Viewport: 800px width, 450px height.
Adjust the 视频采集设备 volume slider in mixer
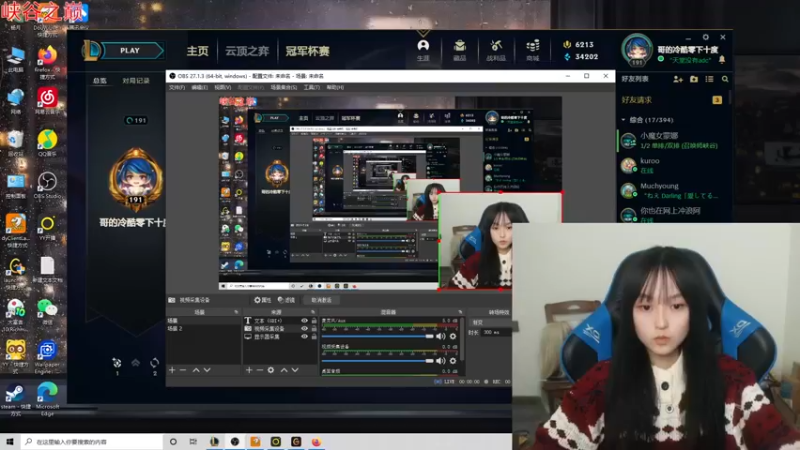coord(378,361)
